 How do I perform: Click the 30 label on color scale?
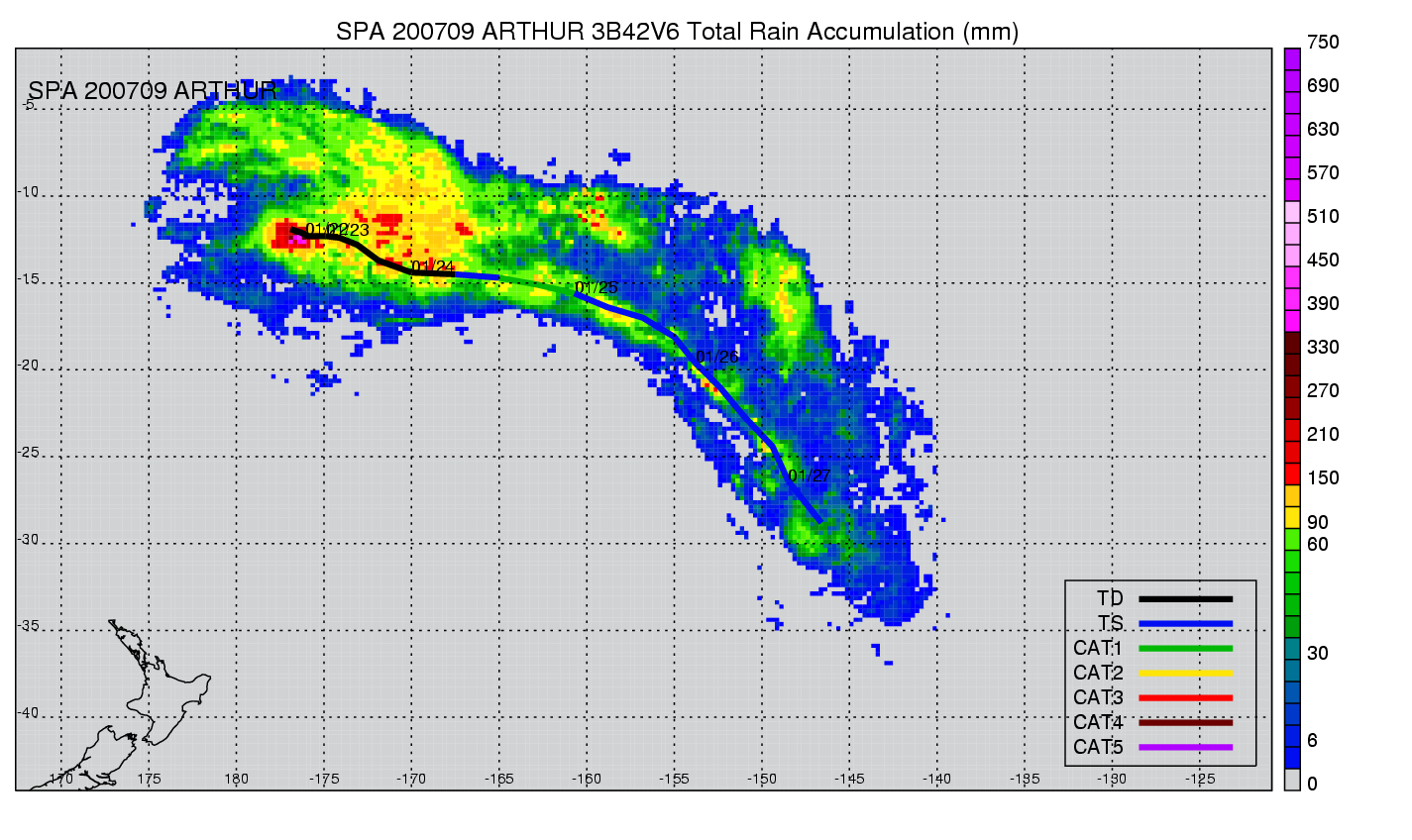pos(1318,653)
